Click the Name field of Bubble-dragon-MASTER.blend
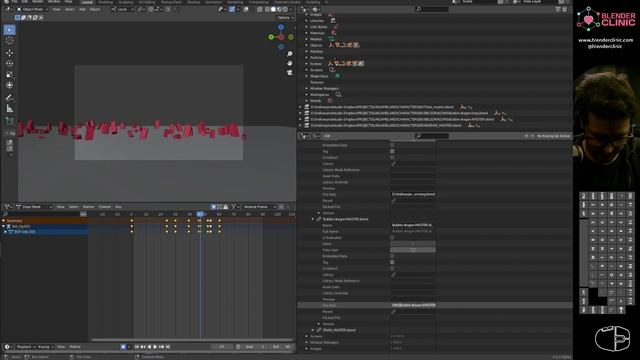640x360 pixels. [x=413, y=225]
